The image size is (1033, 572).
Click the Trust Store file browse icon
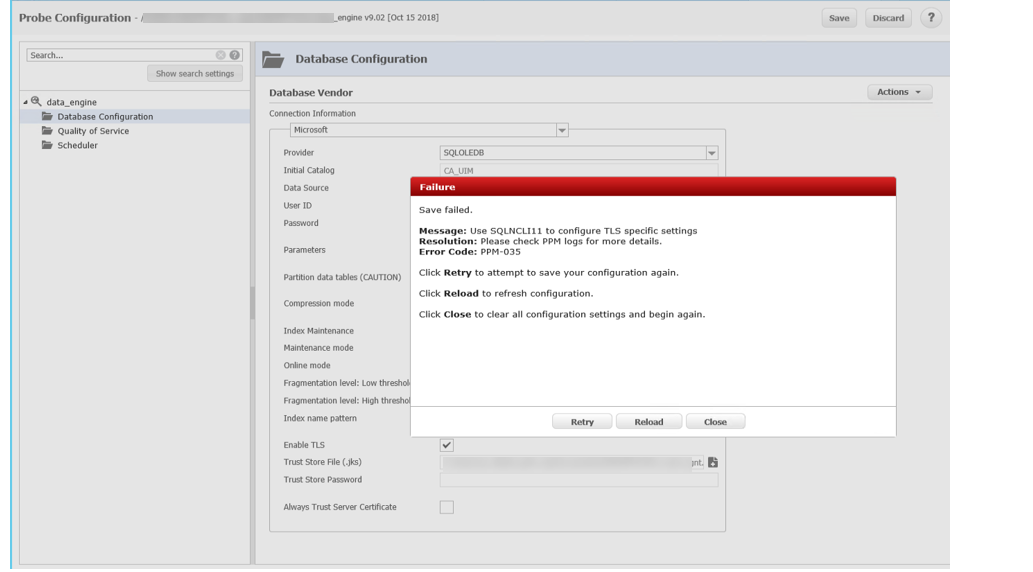[713, 462]
